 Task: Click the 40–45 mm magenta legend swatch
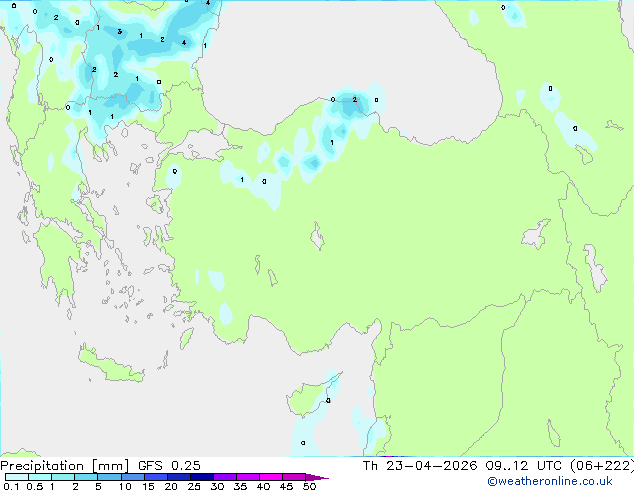pyautogui.click(x=271, y=477)
